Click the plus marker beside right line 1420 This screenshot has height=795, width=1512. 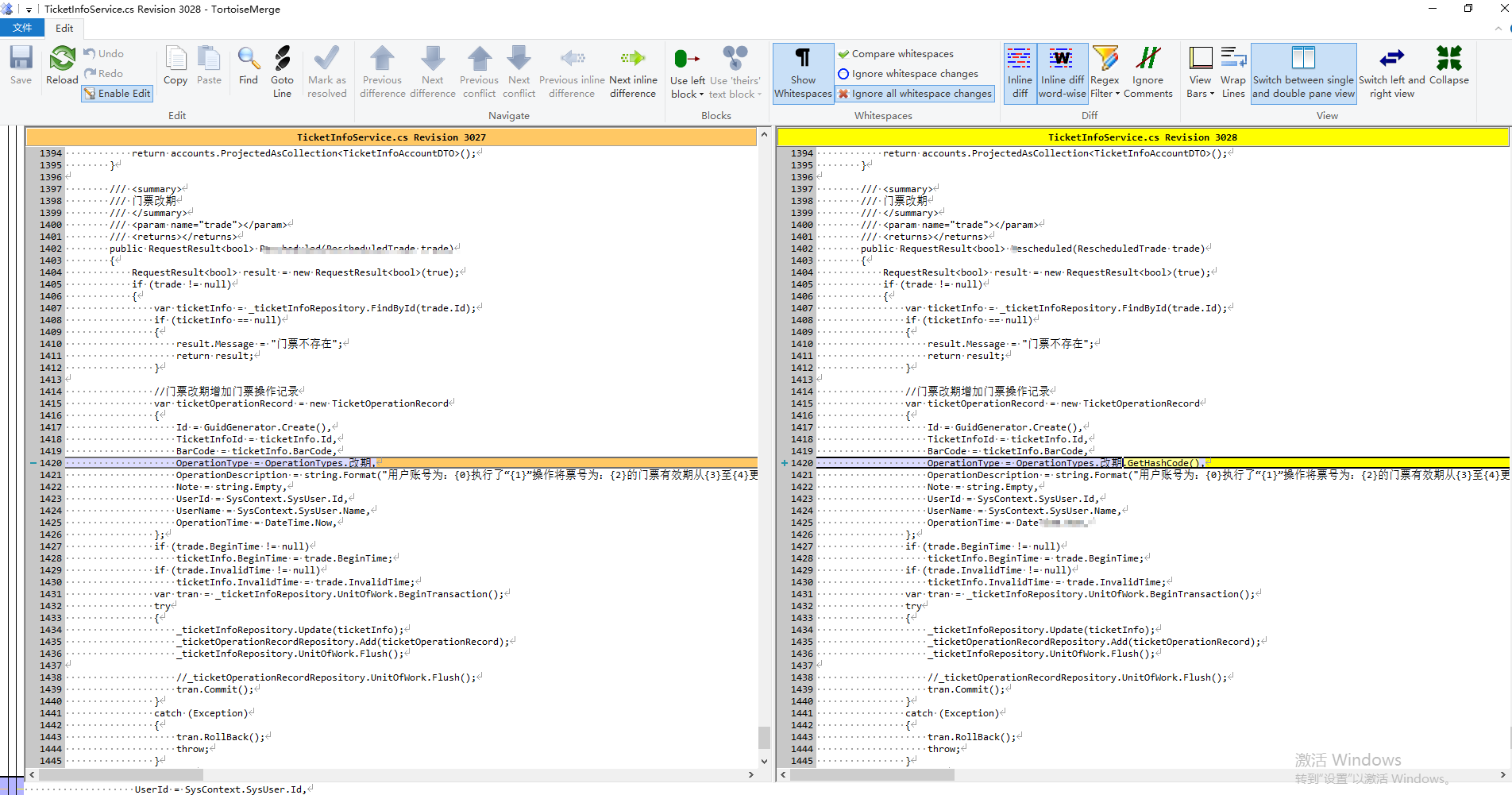pos(784,463)
